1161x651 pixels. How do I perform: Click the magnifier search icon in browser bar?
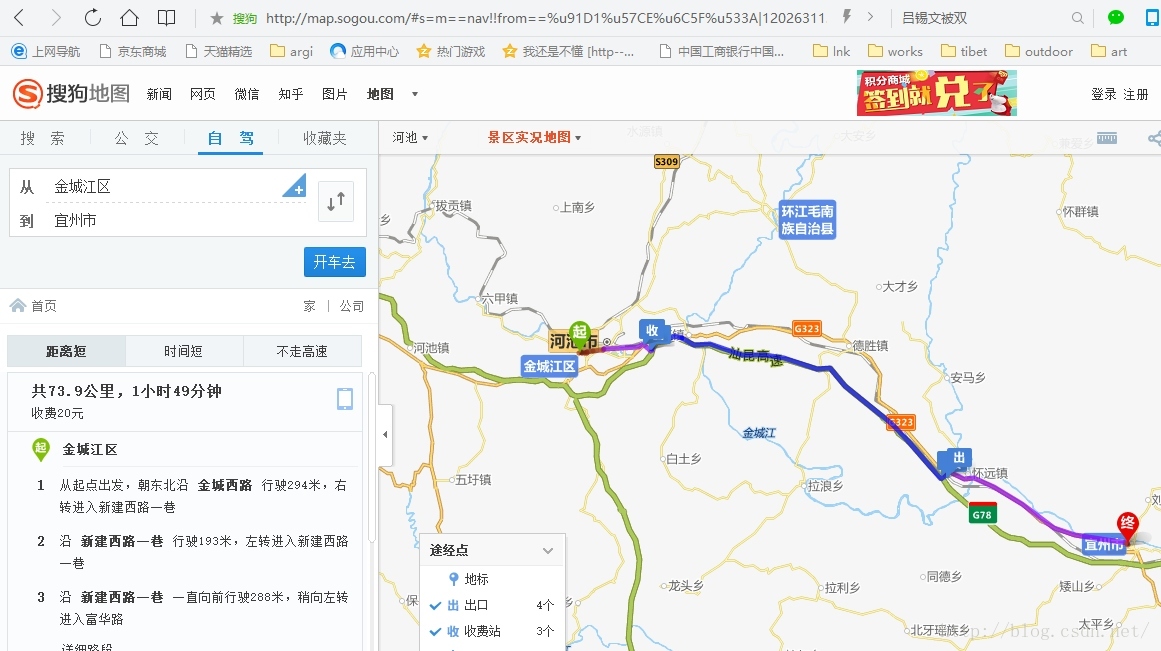[1077, 18]
